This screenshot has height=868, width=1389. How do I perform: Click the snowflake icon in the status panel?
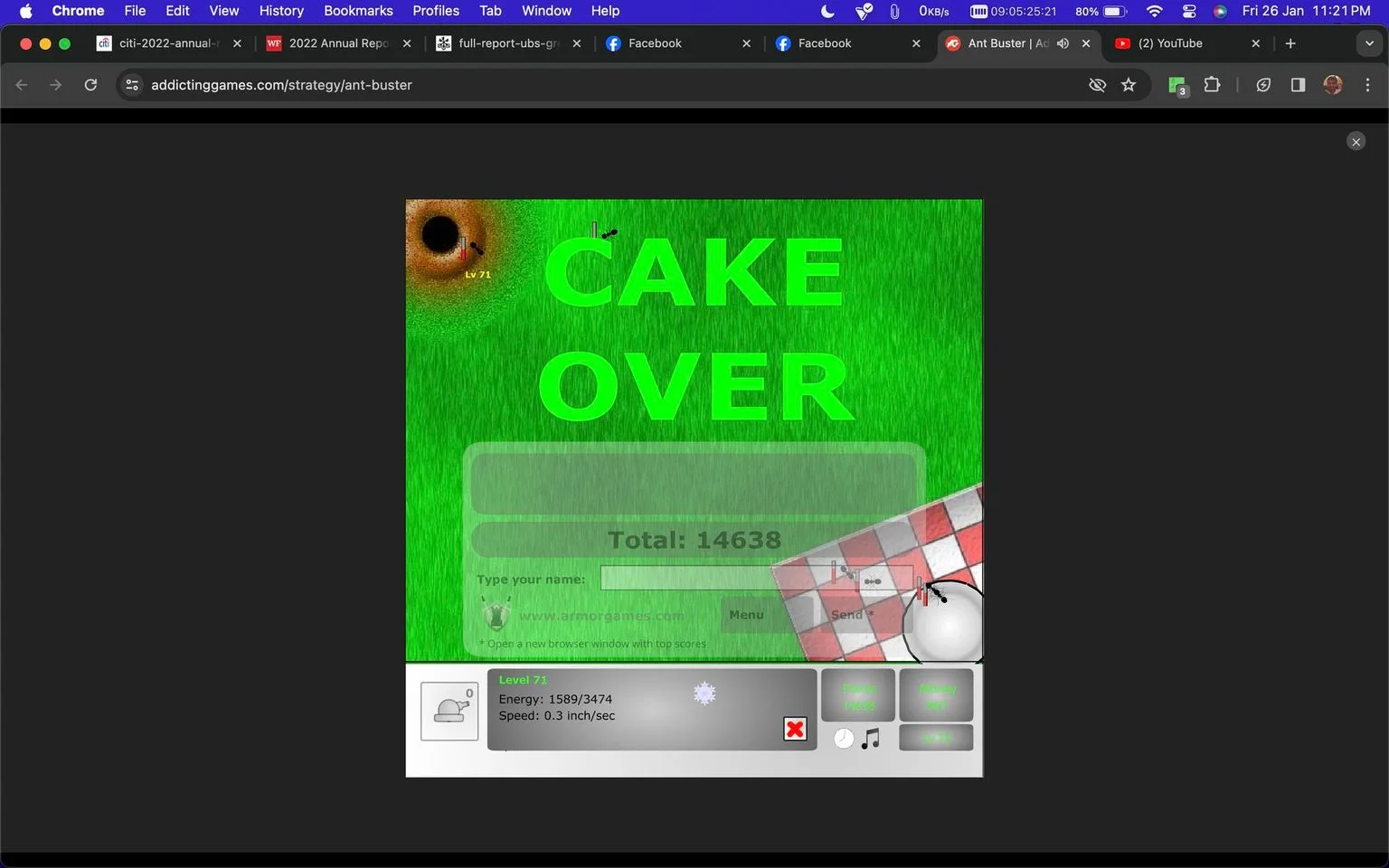tap(704, 693)
